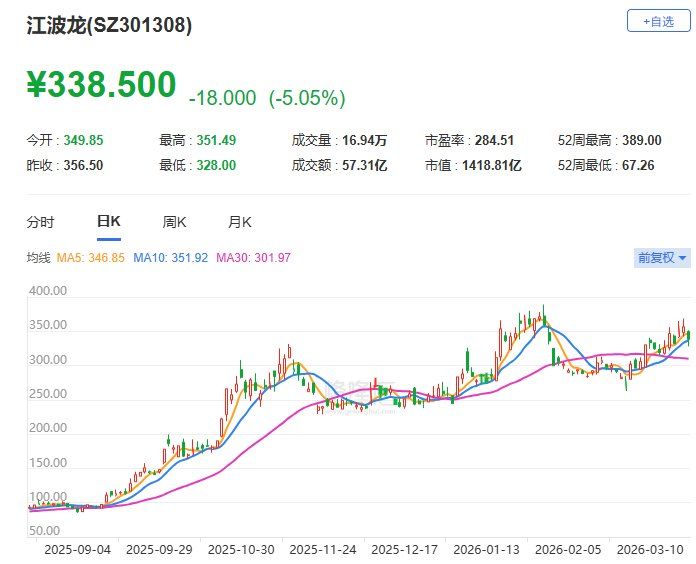Click the 最低 value 328.00
The image size is (696, 564).
[216, 166]
